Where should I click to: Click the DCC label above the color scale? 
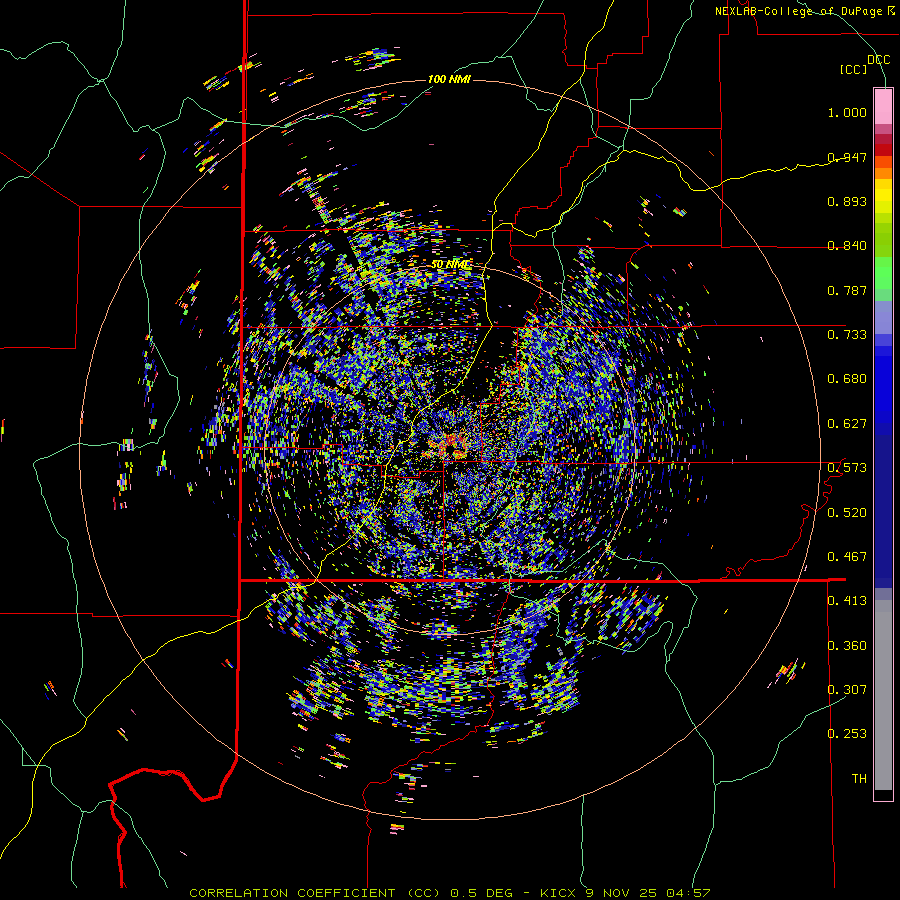click(878, 60)
